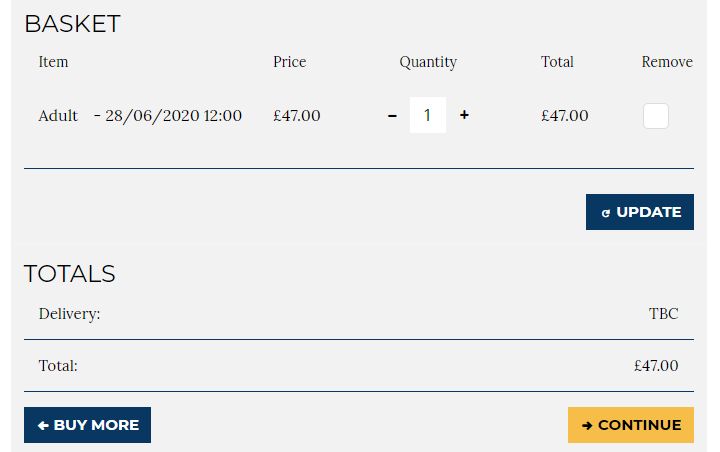Screen dimensions: 720x452
Task: Click the Quantity column header
Action: tap(428, 62)
